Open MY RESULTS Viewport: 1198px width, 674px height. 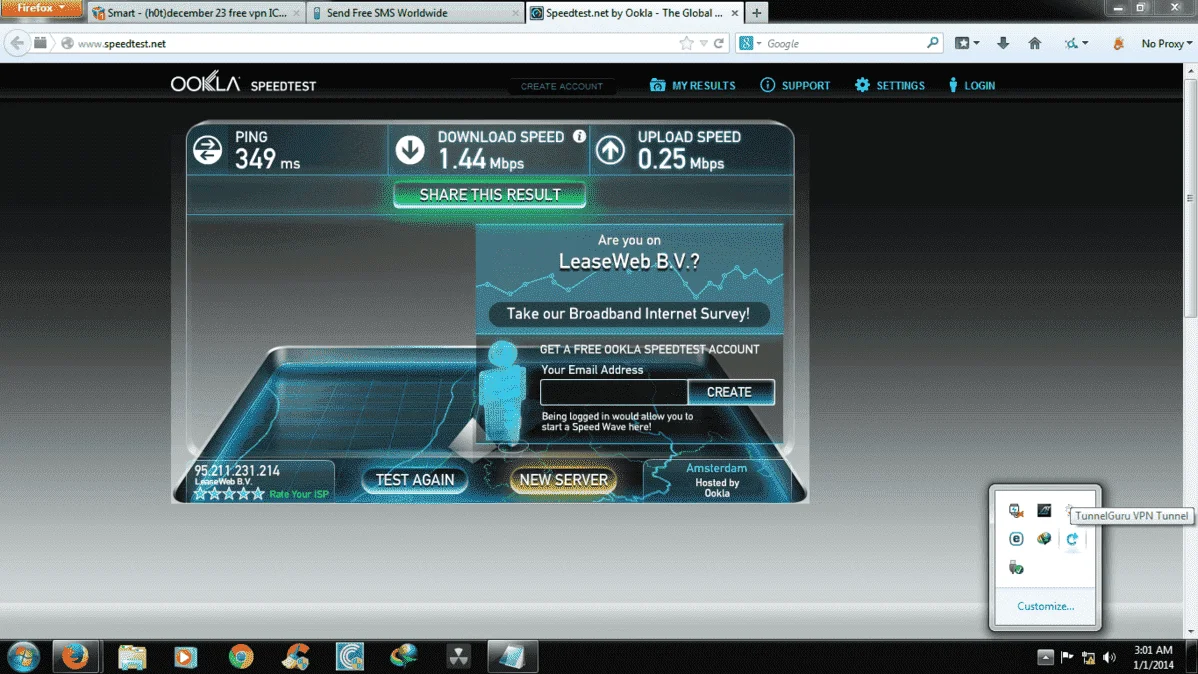(x=692, y=86)
